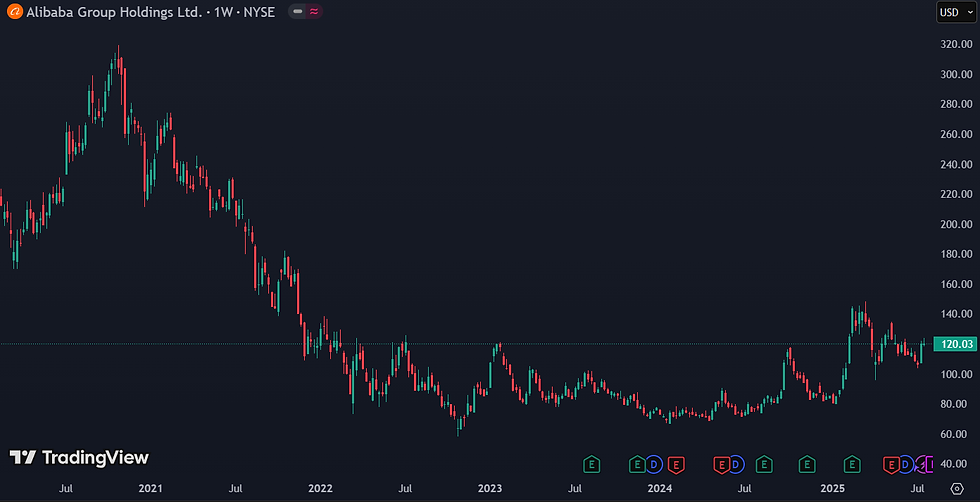Click green earnings marker in late 2024

click(x=807, y=464)
